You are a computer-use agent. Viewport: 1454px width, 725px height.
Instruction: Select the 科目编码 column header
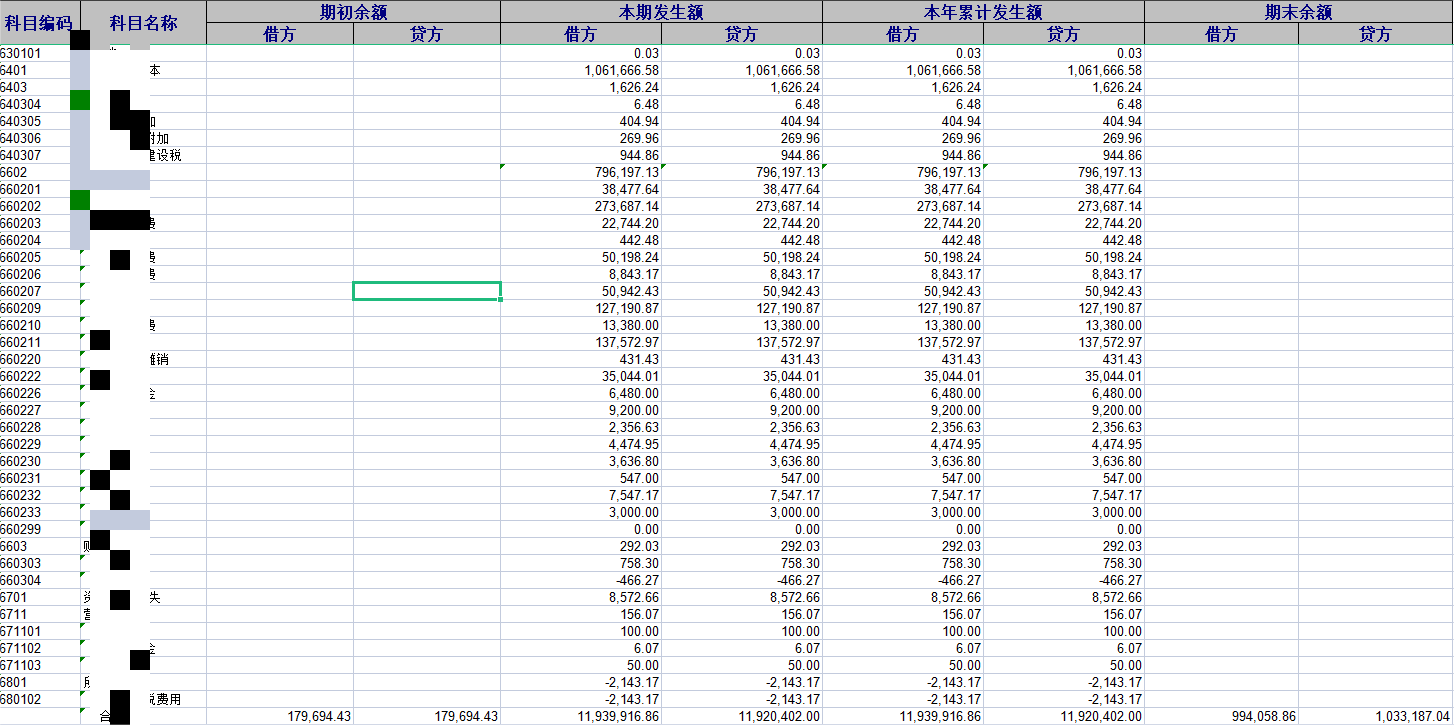point(40,23)
